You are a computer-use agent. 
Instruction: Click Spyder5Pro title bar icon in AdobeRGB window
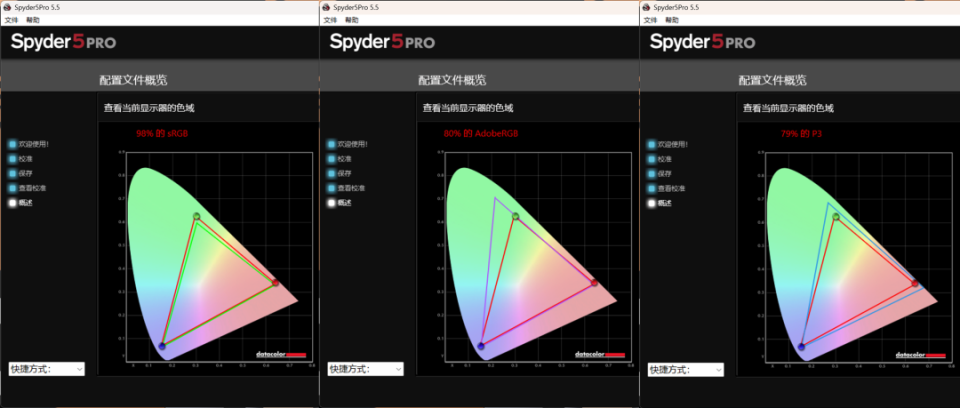tap(326, 7)
